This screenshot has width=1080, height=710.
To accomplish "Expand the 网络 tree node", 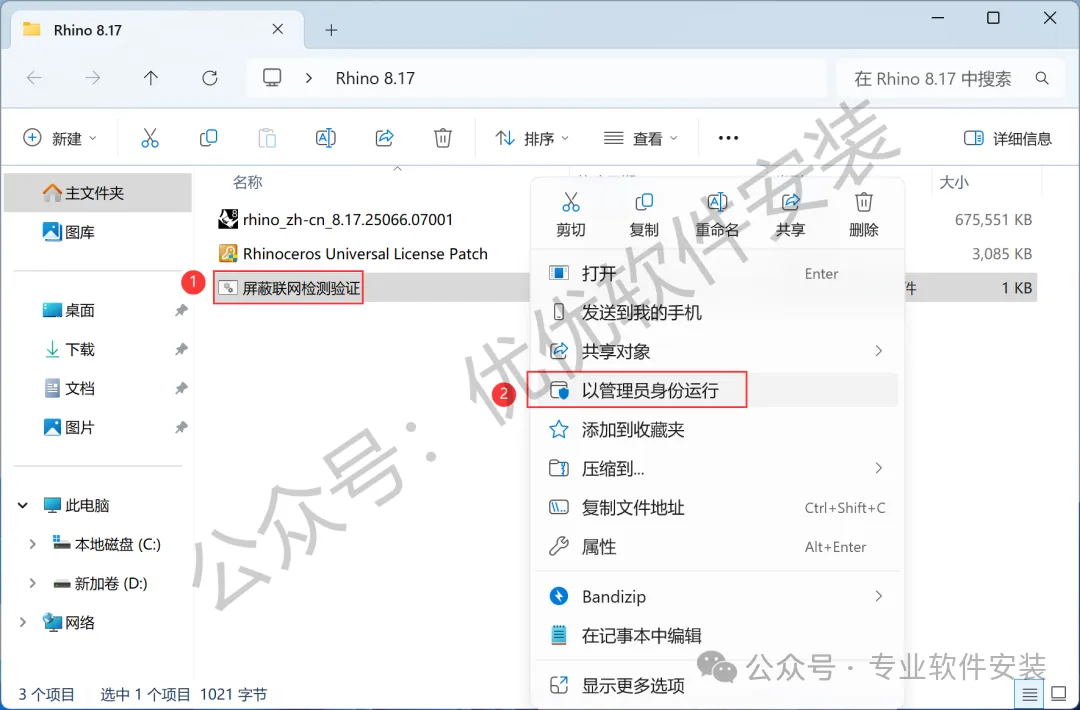I will point(23,623).
